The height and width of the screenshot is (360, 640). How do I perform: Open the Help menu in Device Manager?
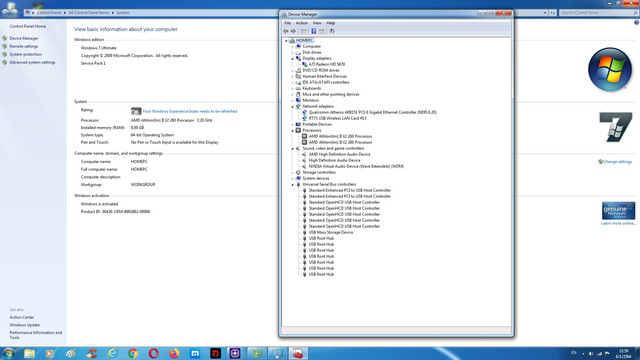(x=331, y=23)
